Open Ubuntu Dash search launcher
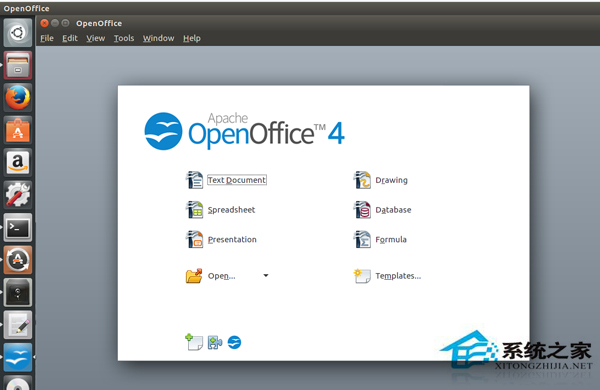 (18, 33)
